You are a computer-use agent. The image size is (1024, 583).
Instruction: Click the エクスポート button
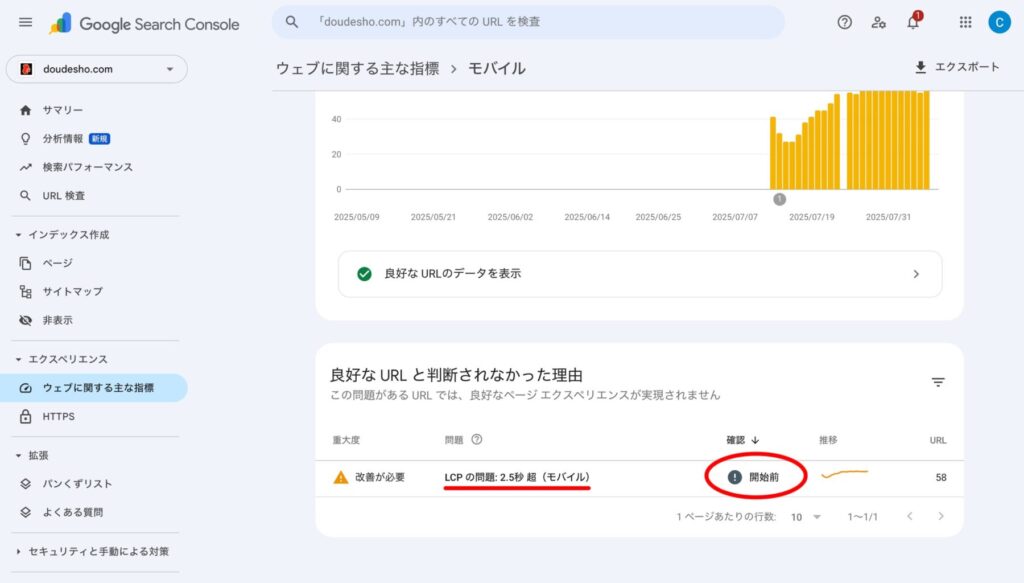[956, 67]
